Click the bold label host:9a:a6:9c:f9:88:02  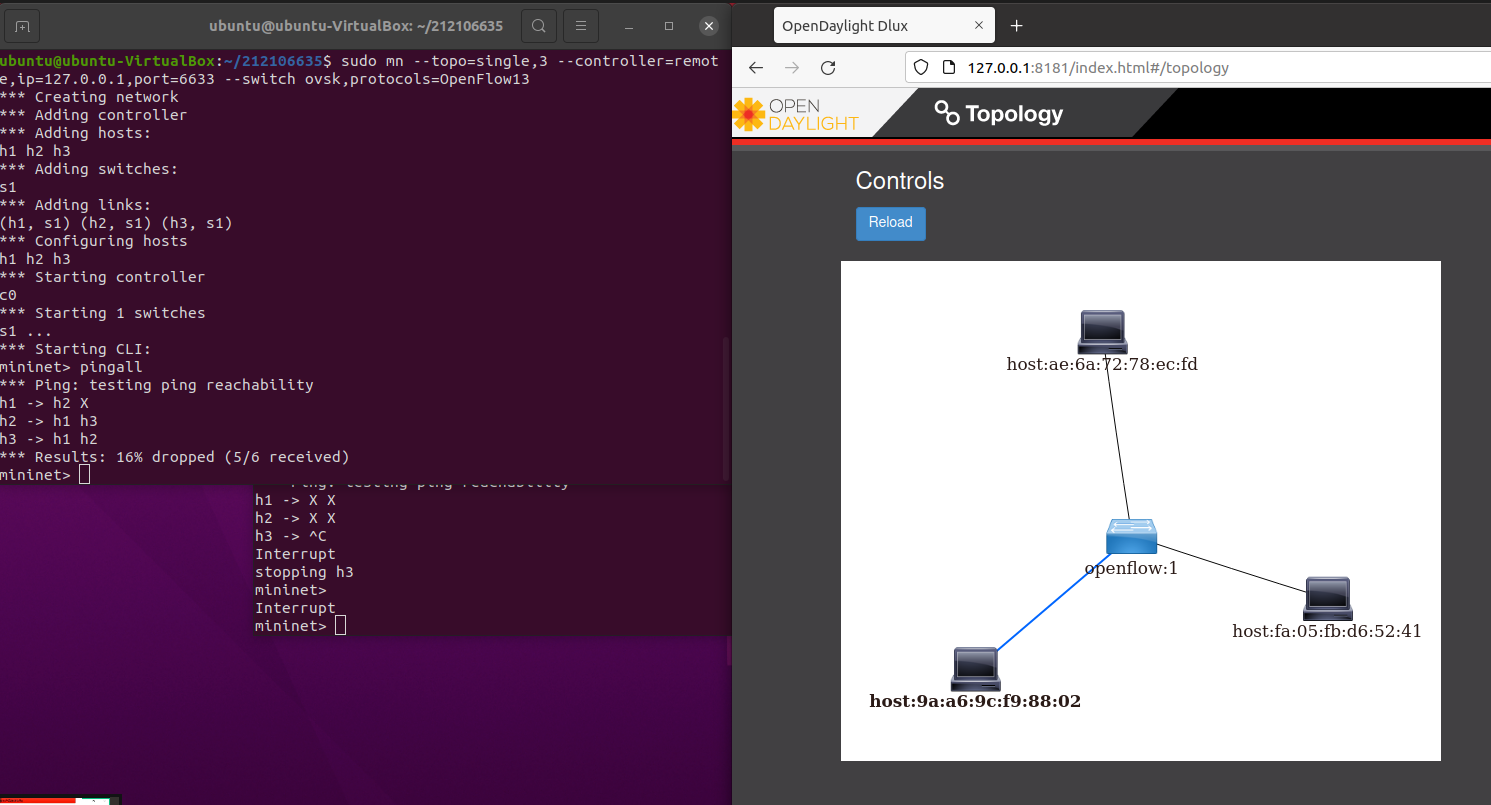coord(975,701)
